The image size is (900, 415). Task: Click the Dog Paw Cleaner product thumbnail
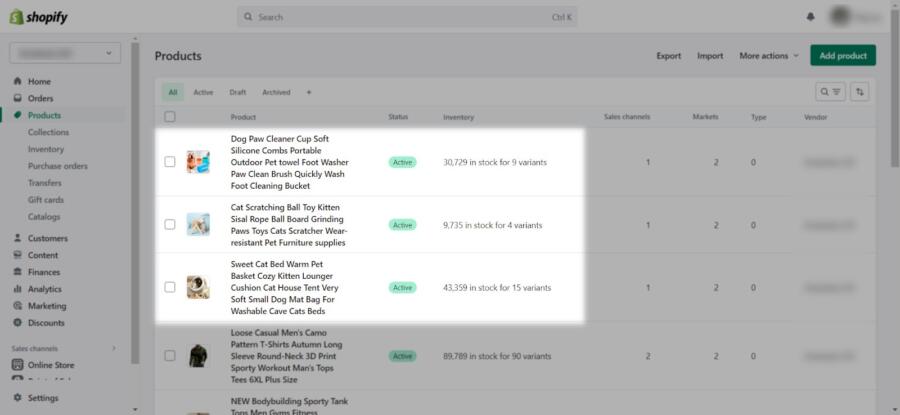(198, 162)
